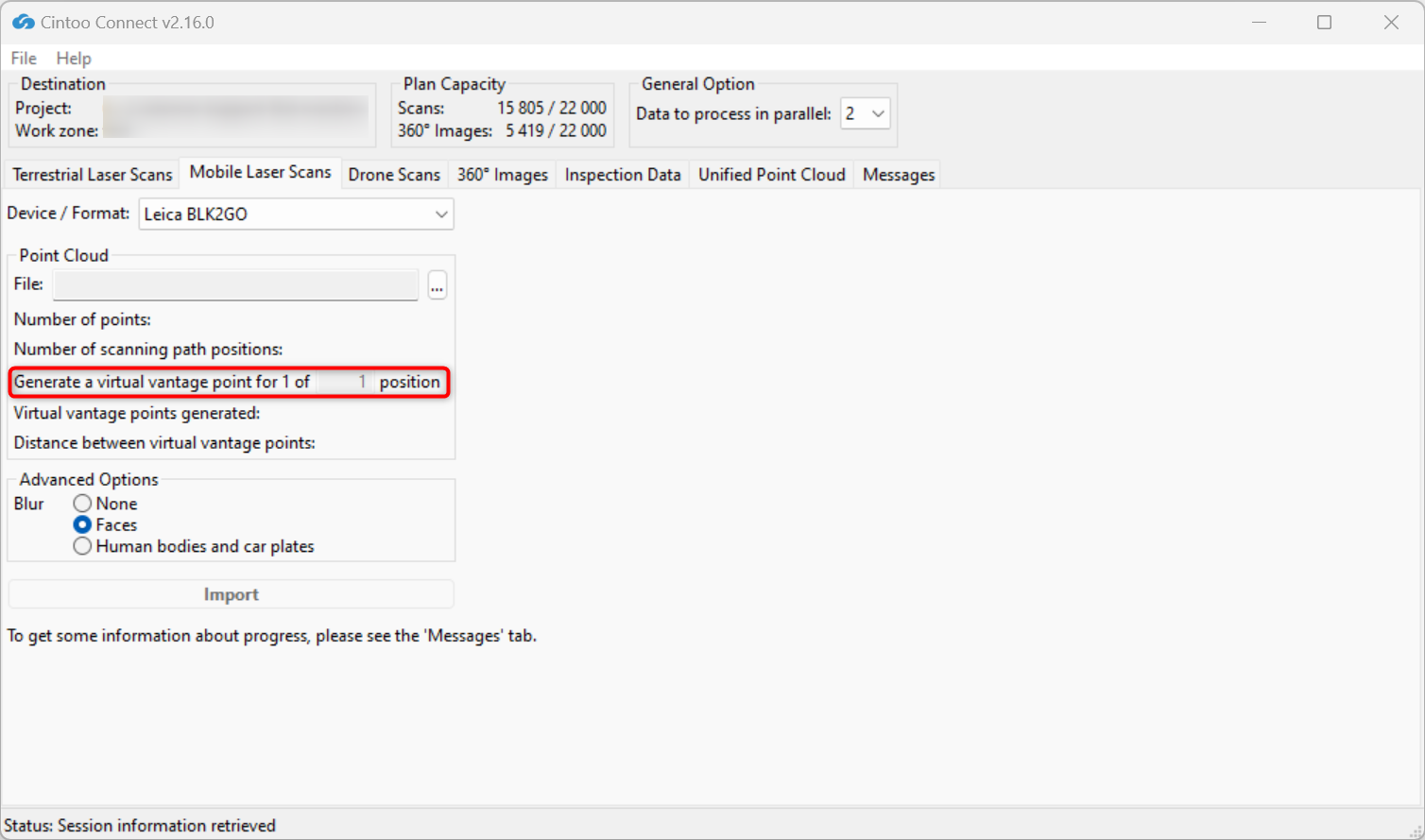Open the Device / Format dropdown showing Leica BLK2GO
Viewport: 1425px width, 840px height.
coord(297,214)
